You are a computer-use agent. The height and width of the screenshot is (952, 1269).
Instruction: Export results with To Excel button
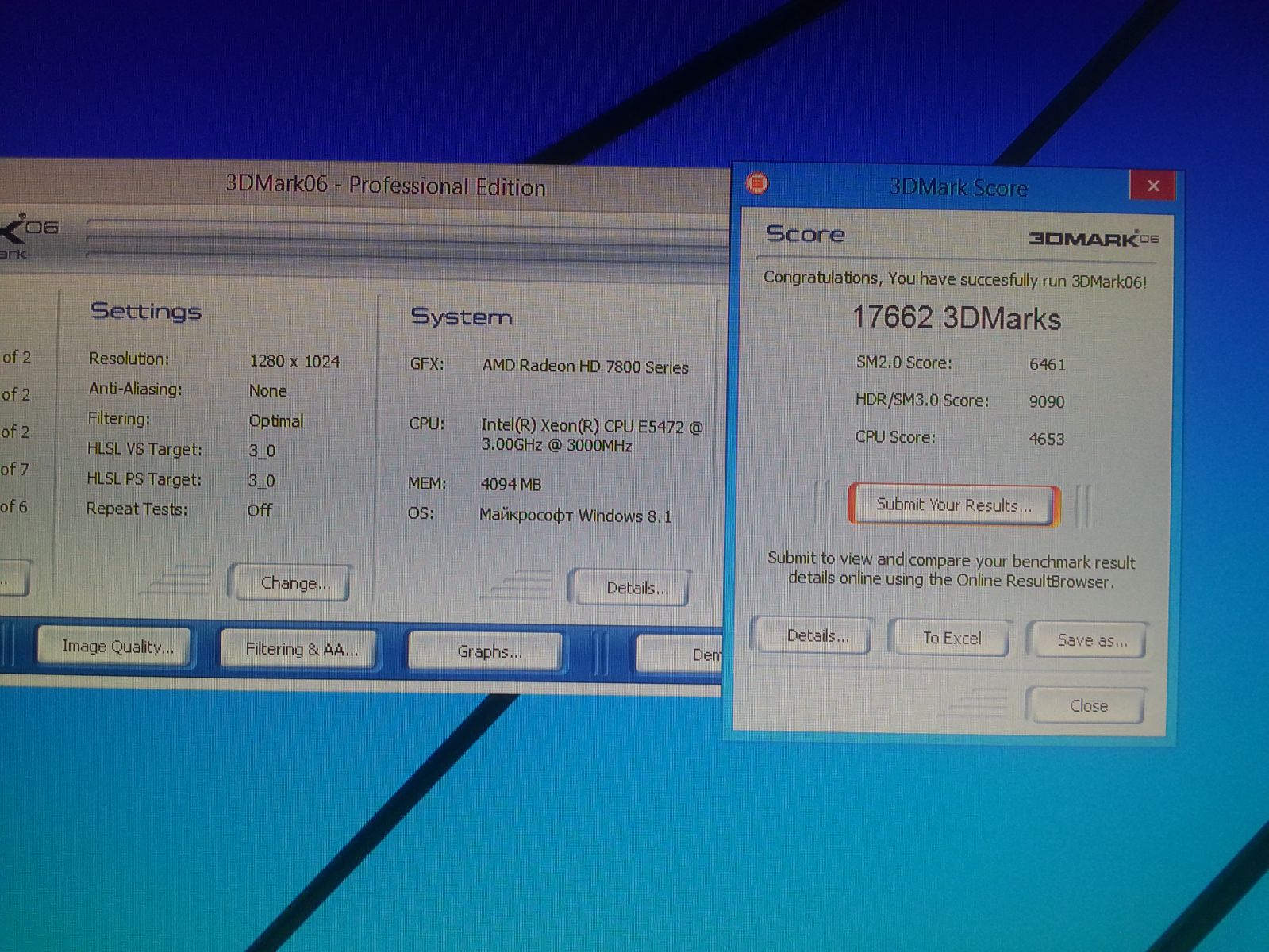[951, 639]
